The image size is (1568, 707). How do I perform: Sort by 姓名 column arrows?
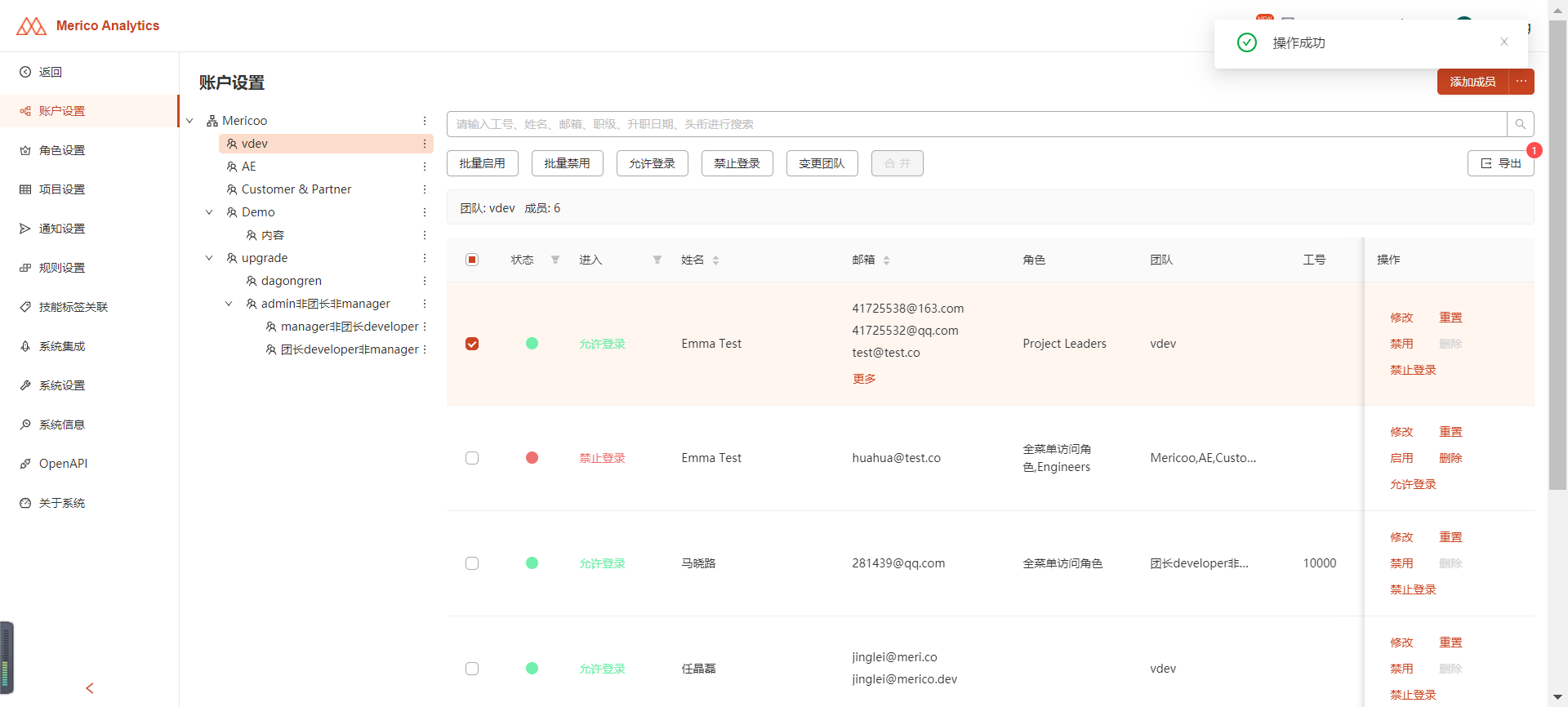[715, 260]
